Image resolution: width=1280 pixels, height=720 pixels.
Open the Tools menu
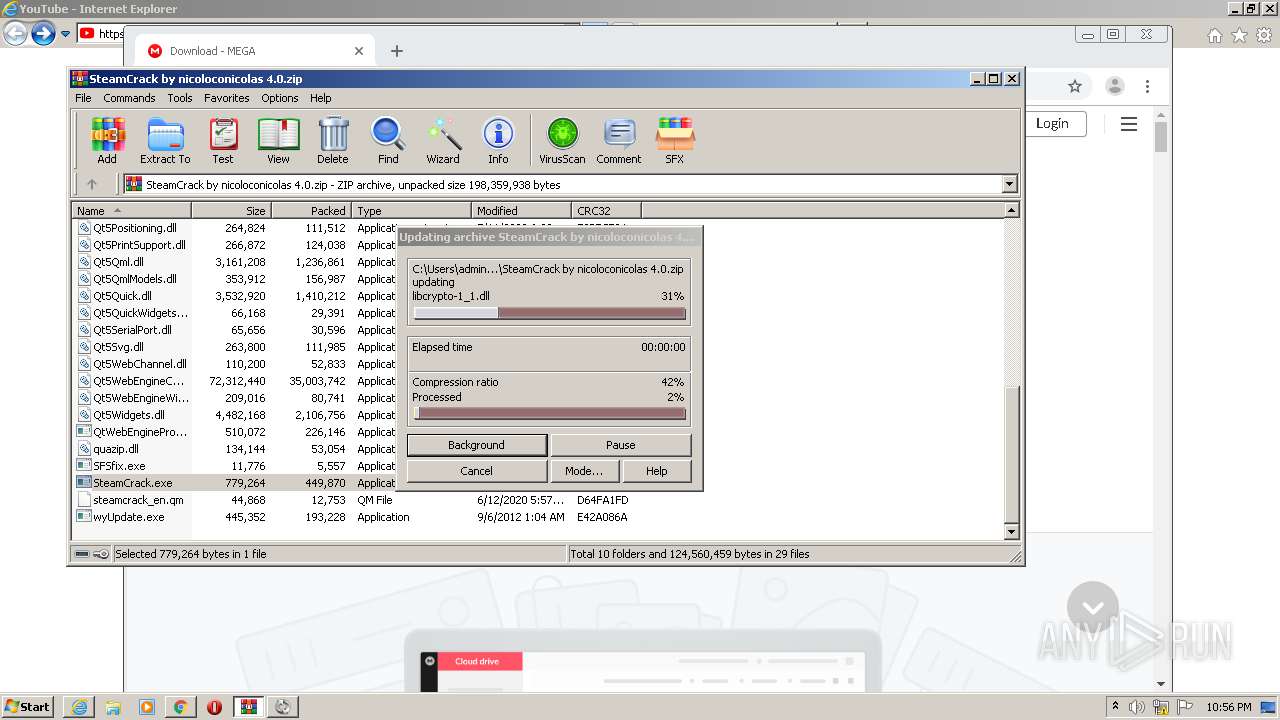[x=180, y=98]
